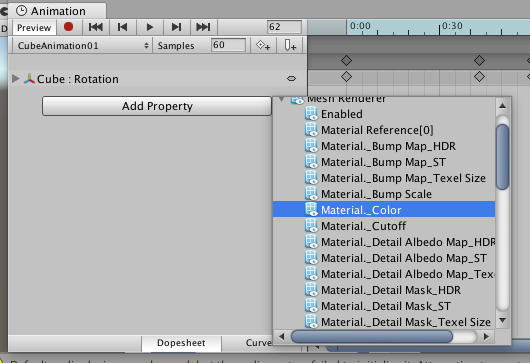Select the Animation window tab
Viewport: 530px width, 363px height.
[x=57, y=11]
